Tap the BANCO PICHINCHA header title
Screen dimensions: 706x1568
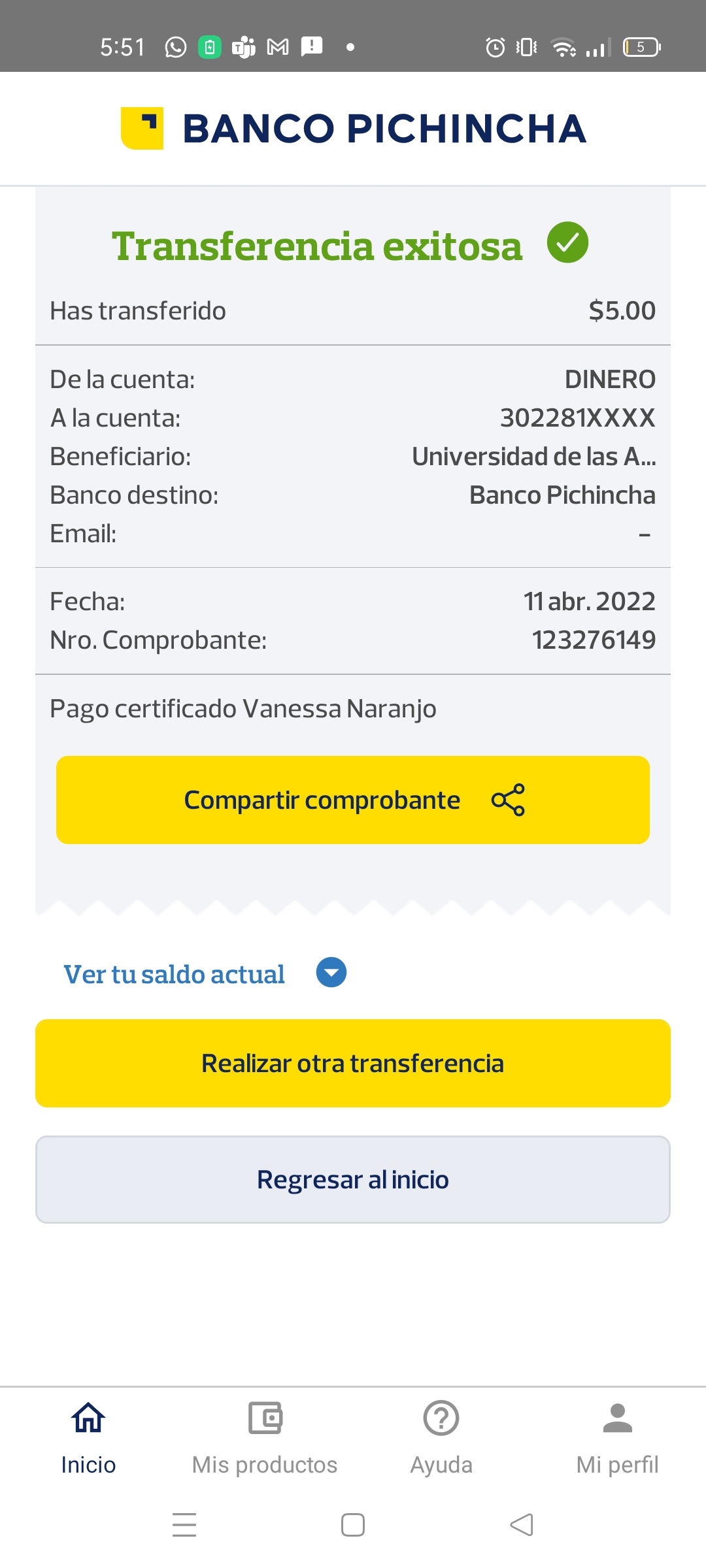click(384, 128)
